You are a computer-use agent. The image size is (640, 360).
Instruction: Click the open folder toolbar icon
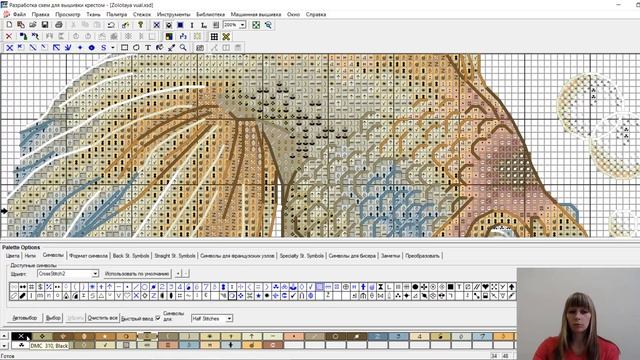(x=33, y=25)
